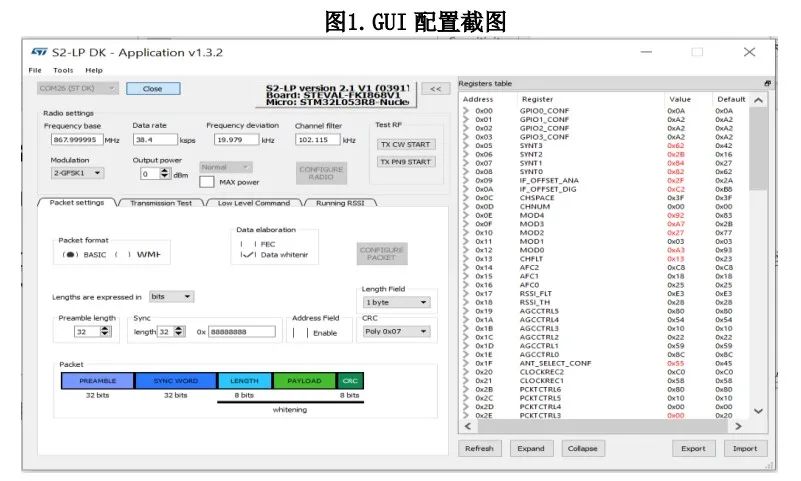Switch to the Low Level Command tab
The image size is (801, 481).
pos(254,203)
